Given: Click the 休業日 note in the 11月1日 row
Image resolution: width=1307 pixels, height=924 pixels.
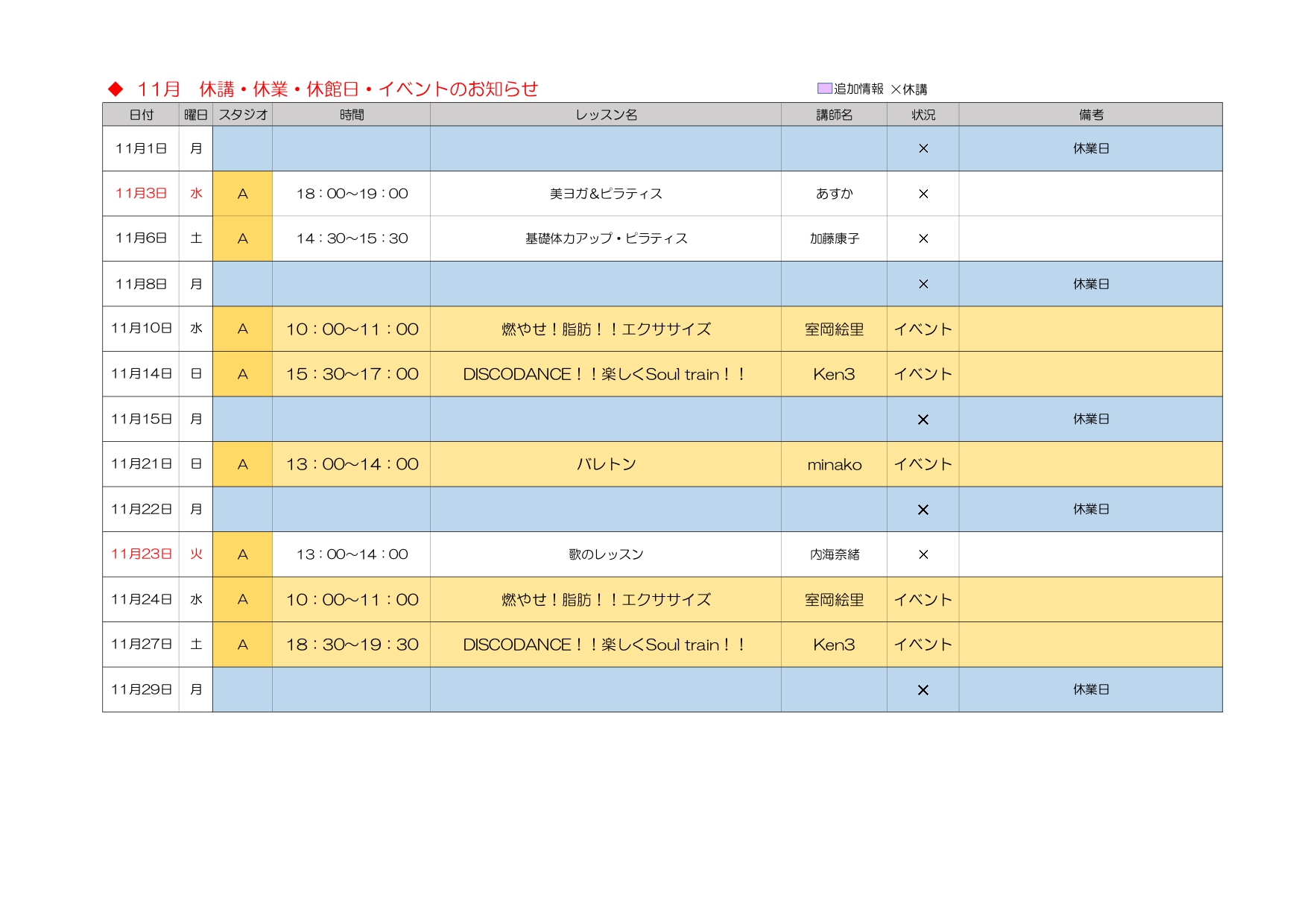Looking at the screenshot, I should [x=1091, y=148].
